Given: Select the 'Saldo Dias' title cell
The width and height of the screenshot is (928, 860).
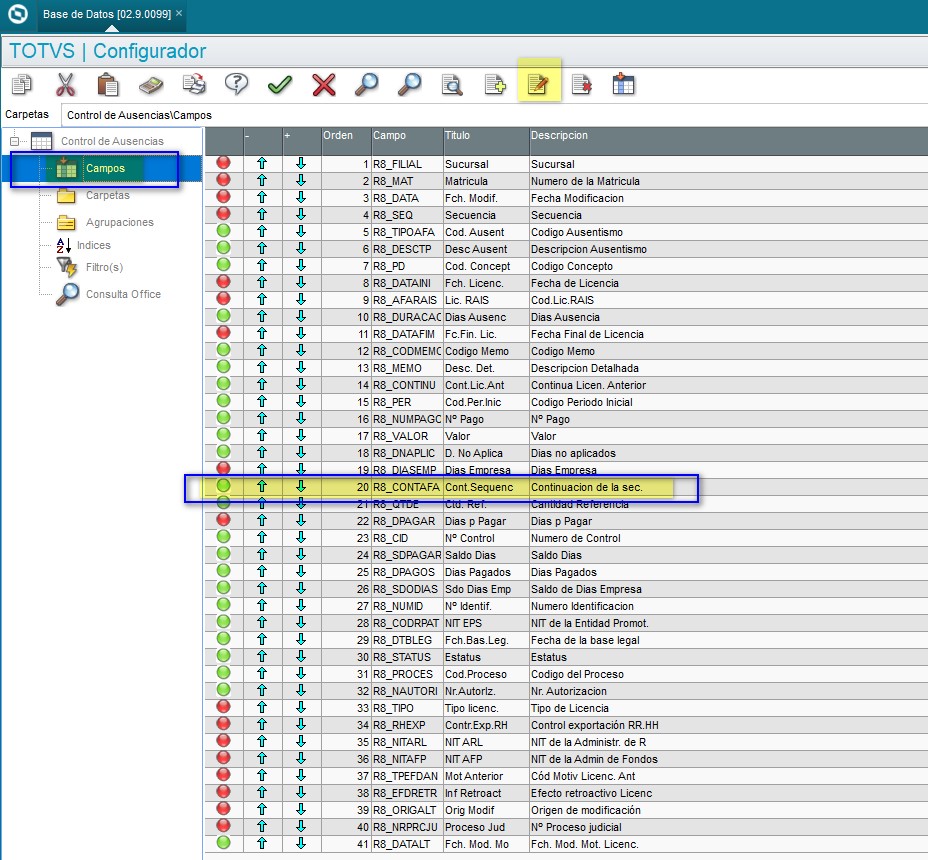Looking at the screenshot, I should 486,555.
